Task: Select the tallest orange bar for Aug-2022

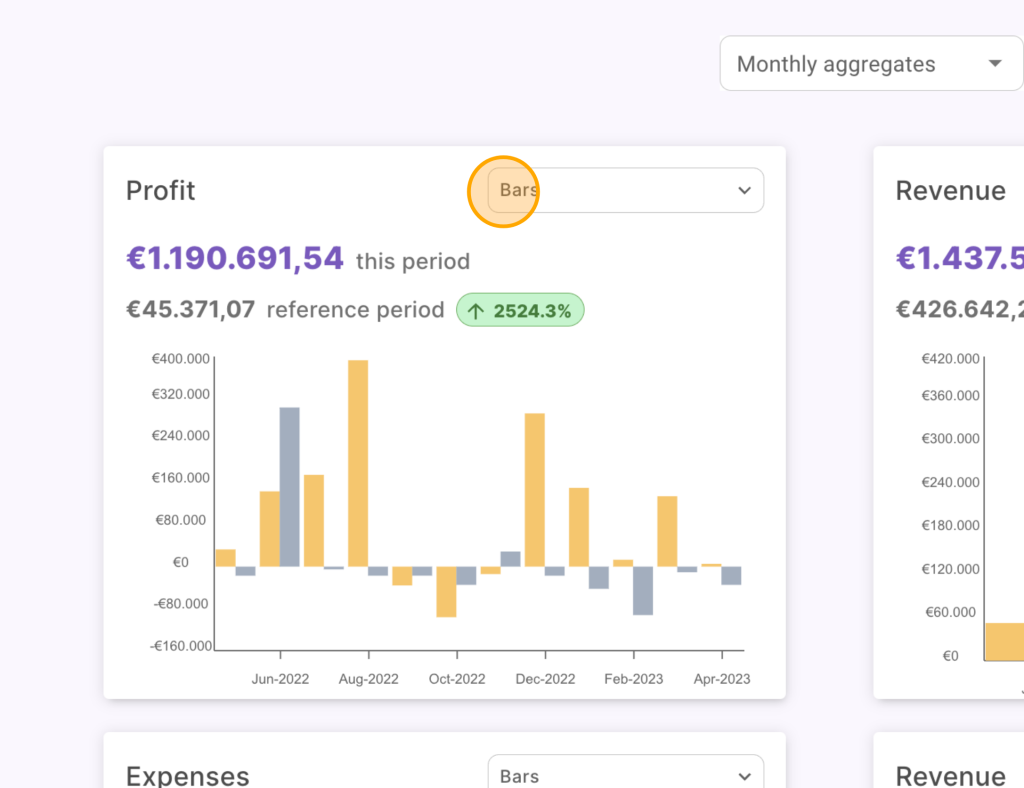Action: tap(358, 462)
